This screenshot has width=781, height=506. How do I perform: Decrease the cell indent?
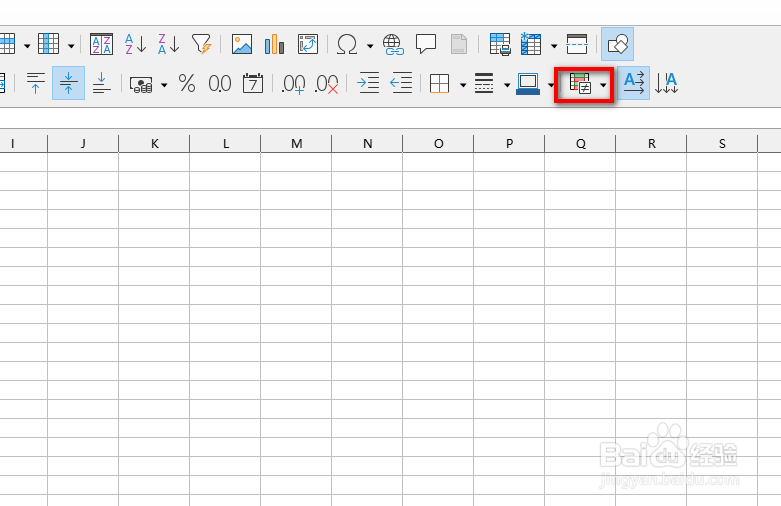[401, 83]
